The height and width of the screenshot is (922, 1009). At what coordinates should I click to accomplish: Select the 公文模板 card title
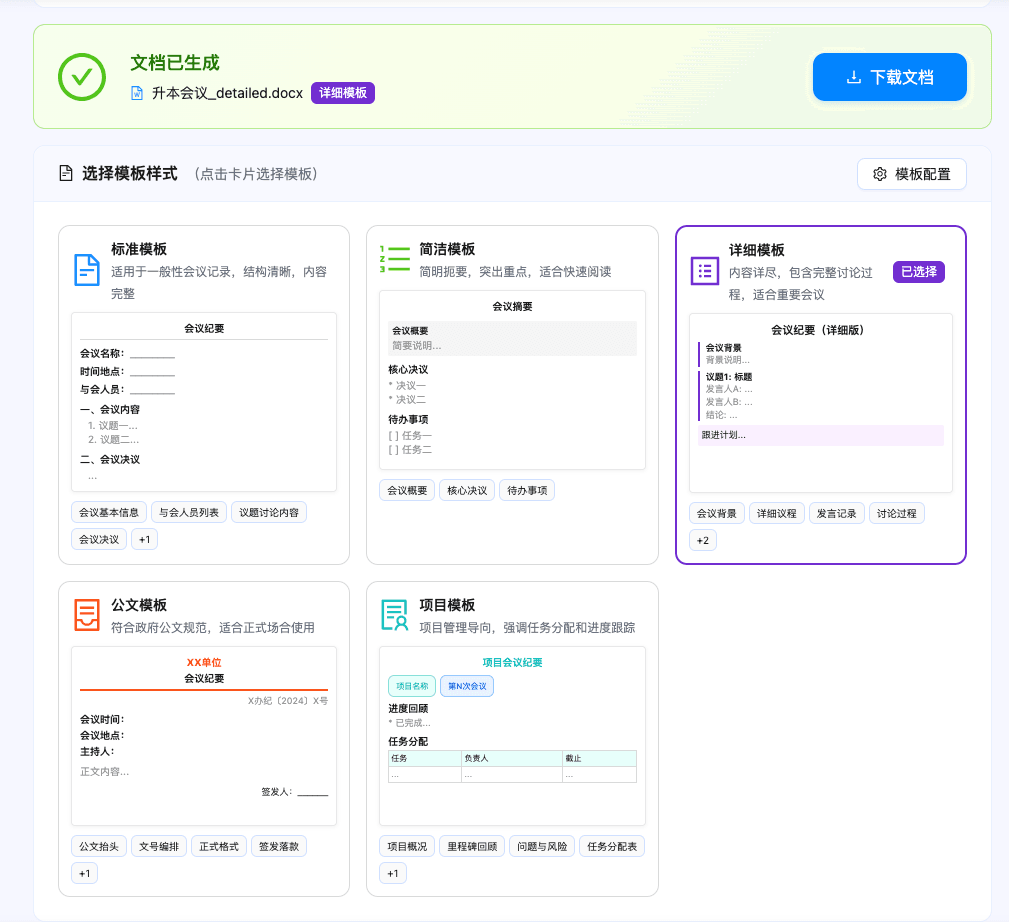139,605
